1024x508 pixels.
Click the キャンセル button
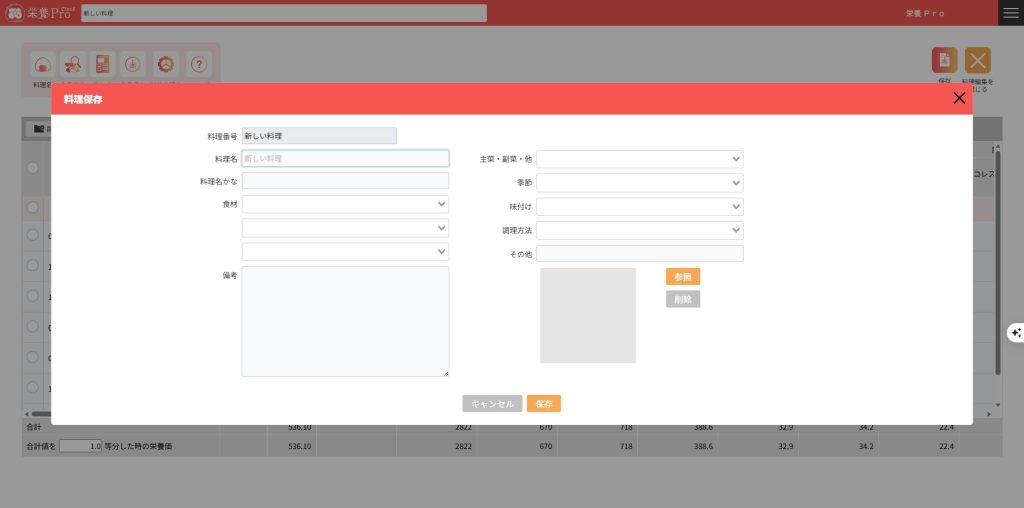click(492, 404)
